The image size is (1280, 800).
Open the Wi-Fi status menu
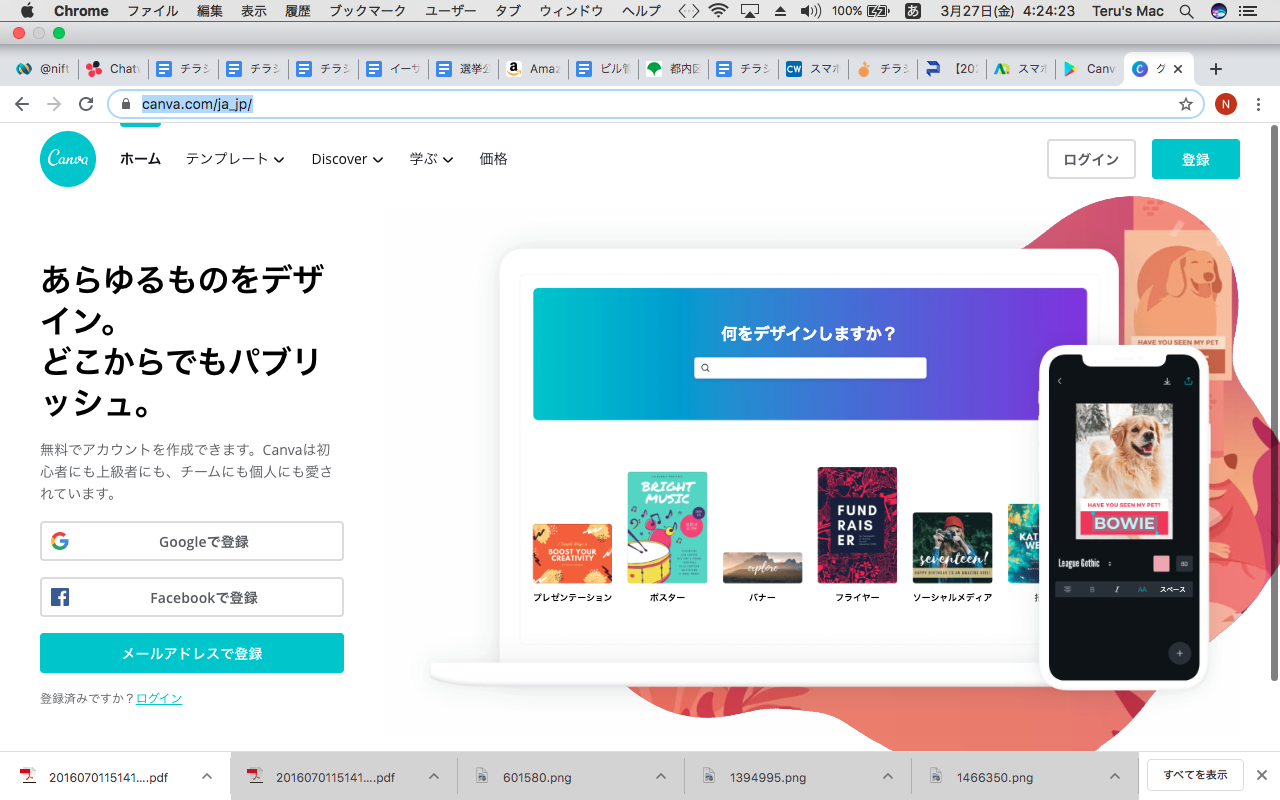[718, 11]
